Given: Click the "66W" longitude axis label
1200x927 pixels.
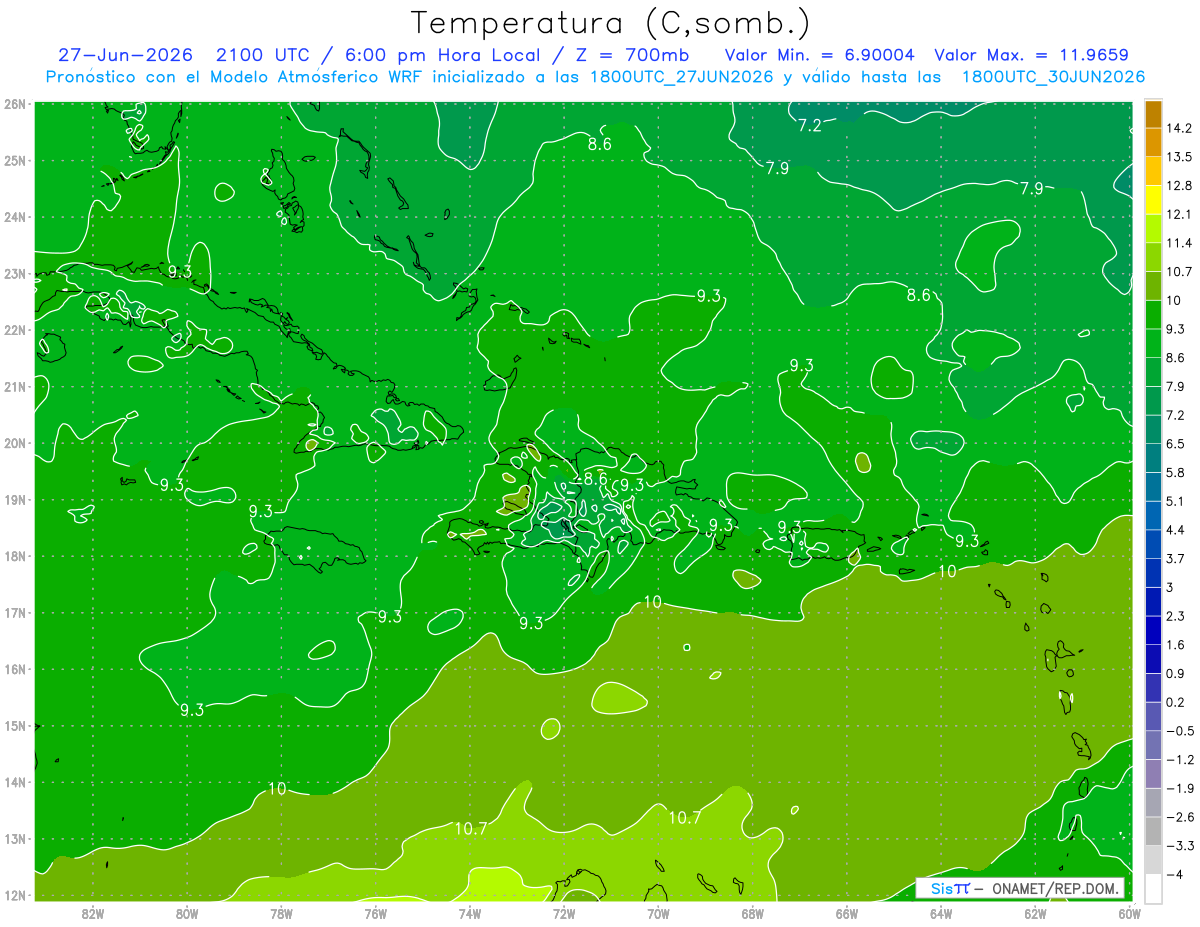Looking at the screenshot, I should 847,913.
